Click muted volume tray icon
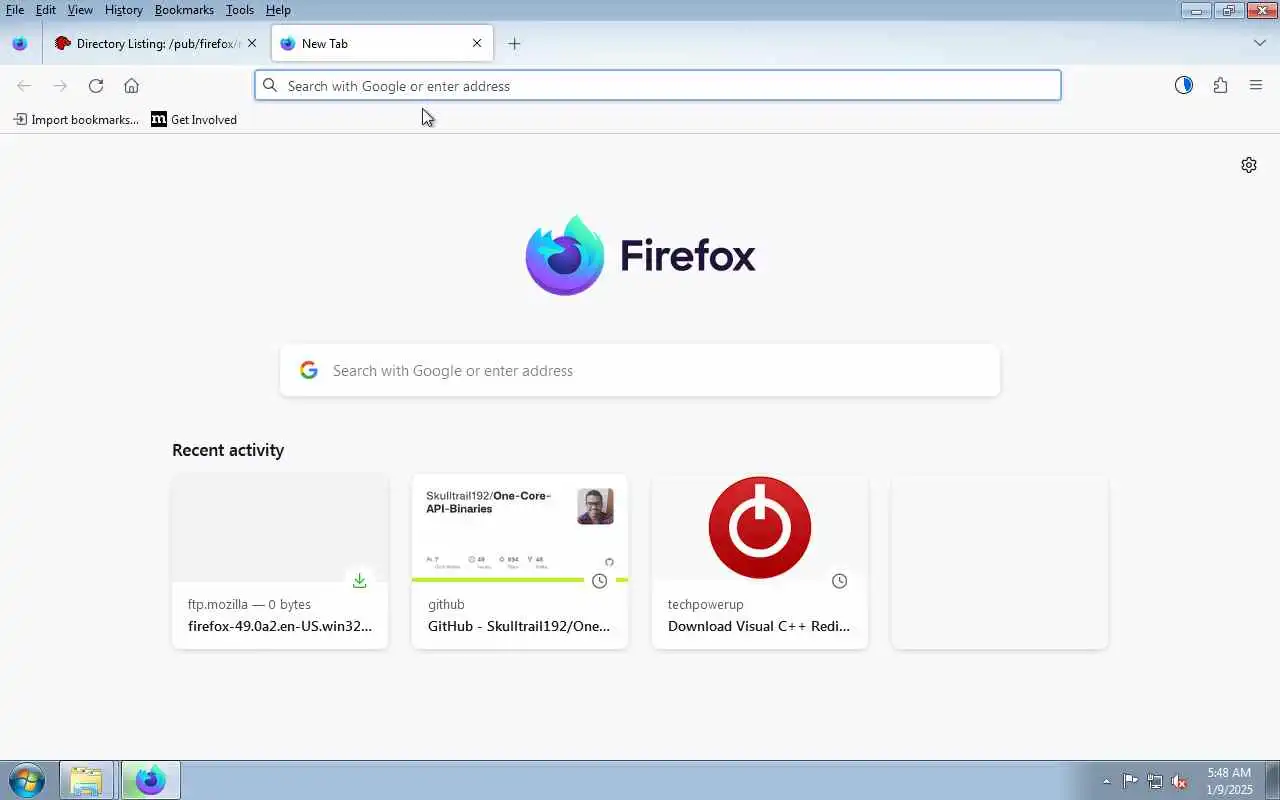Screen dimensions: 1280x800 1180,781
